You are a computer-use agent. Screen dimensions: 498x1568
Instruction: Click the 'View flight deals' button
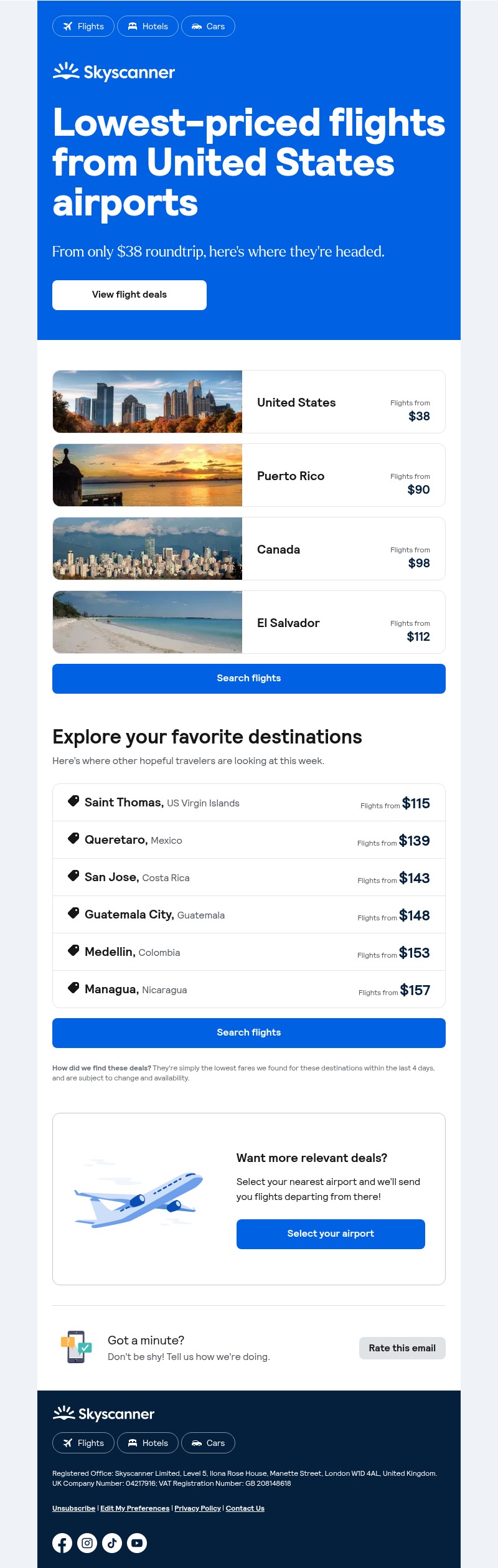coord(129,295)
